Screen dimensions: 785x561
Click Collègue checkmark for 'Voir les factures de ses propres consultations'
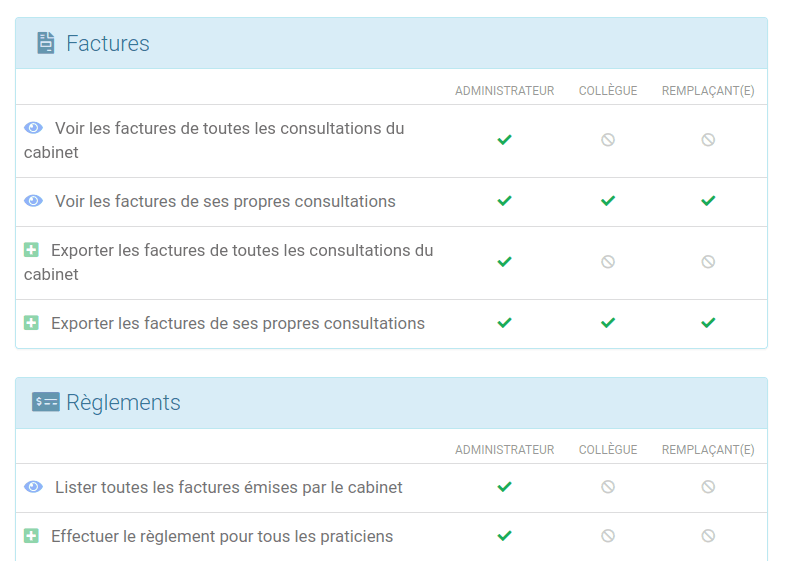(608, 201)
